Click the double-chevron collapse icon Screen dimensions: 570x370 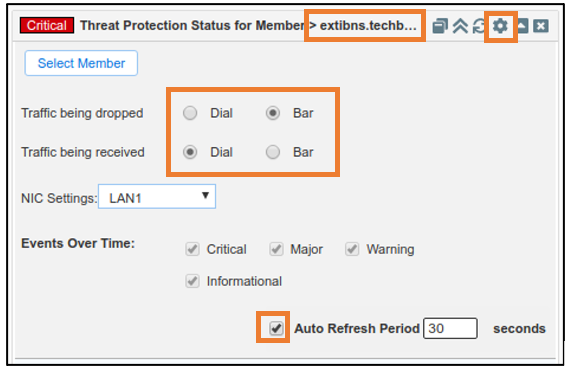[460, 26]
